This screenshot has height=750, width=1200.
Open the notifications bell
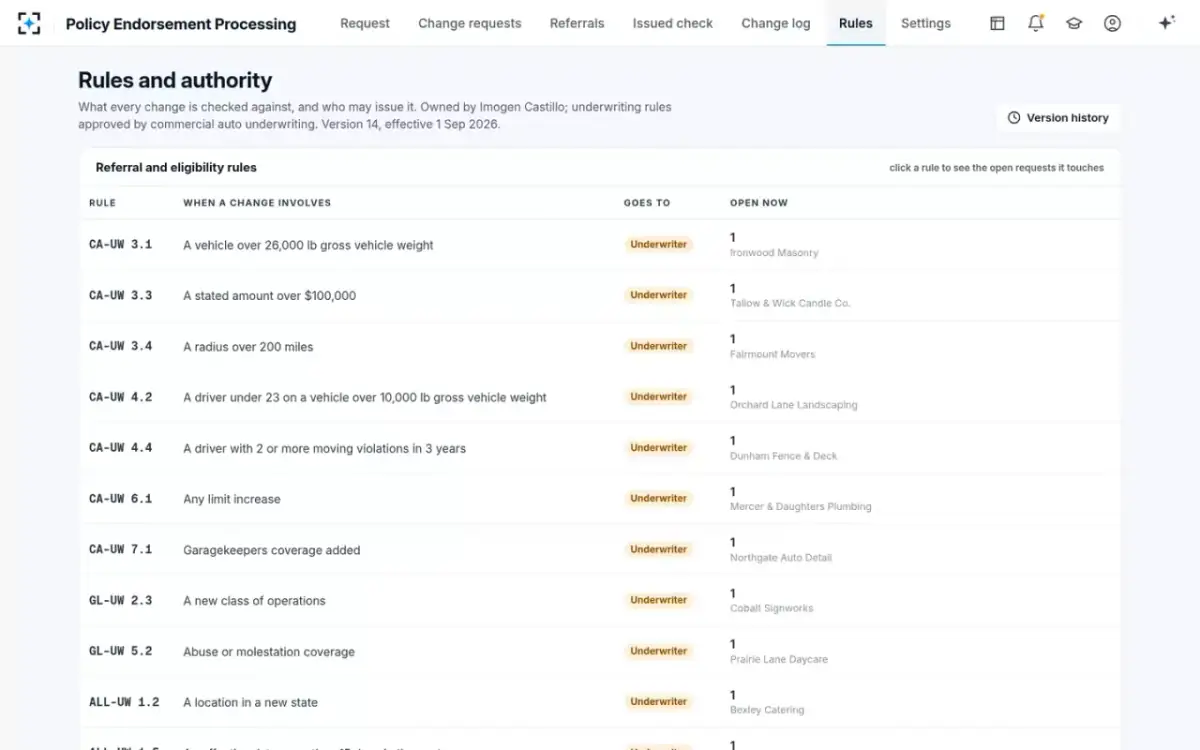point(1036,23)
